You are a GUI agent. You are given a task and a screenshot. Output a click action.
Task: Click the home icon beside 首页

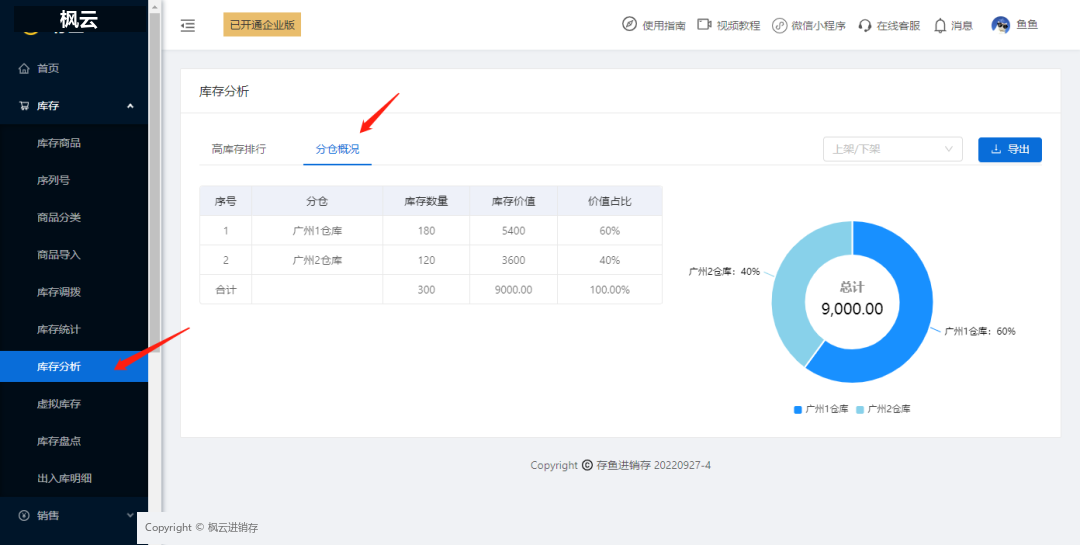24,68
